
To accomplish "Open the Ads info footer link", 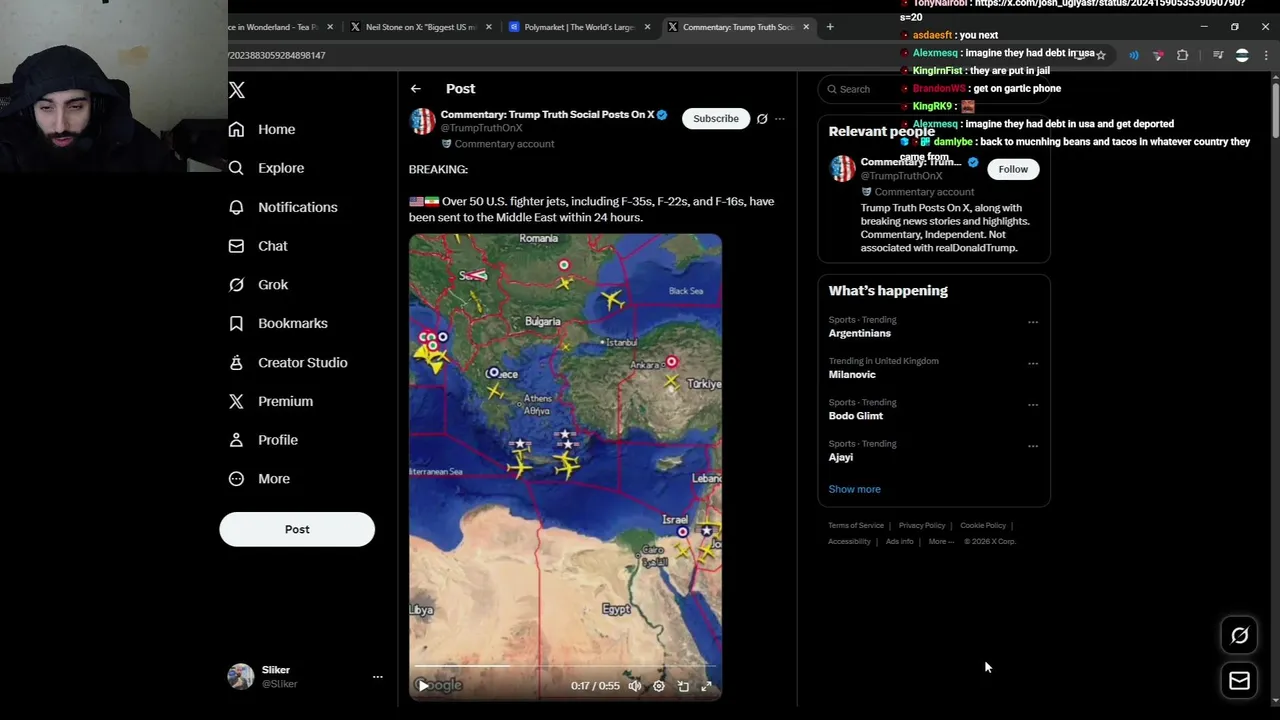I will coord(900,541).
